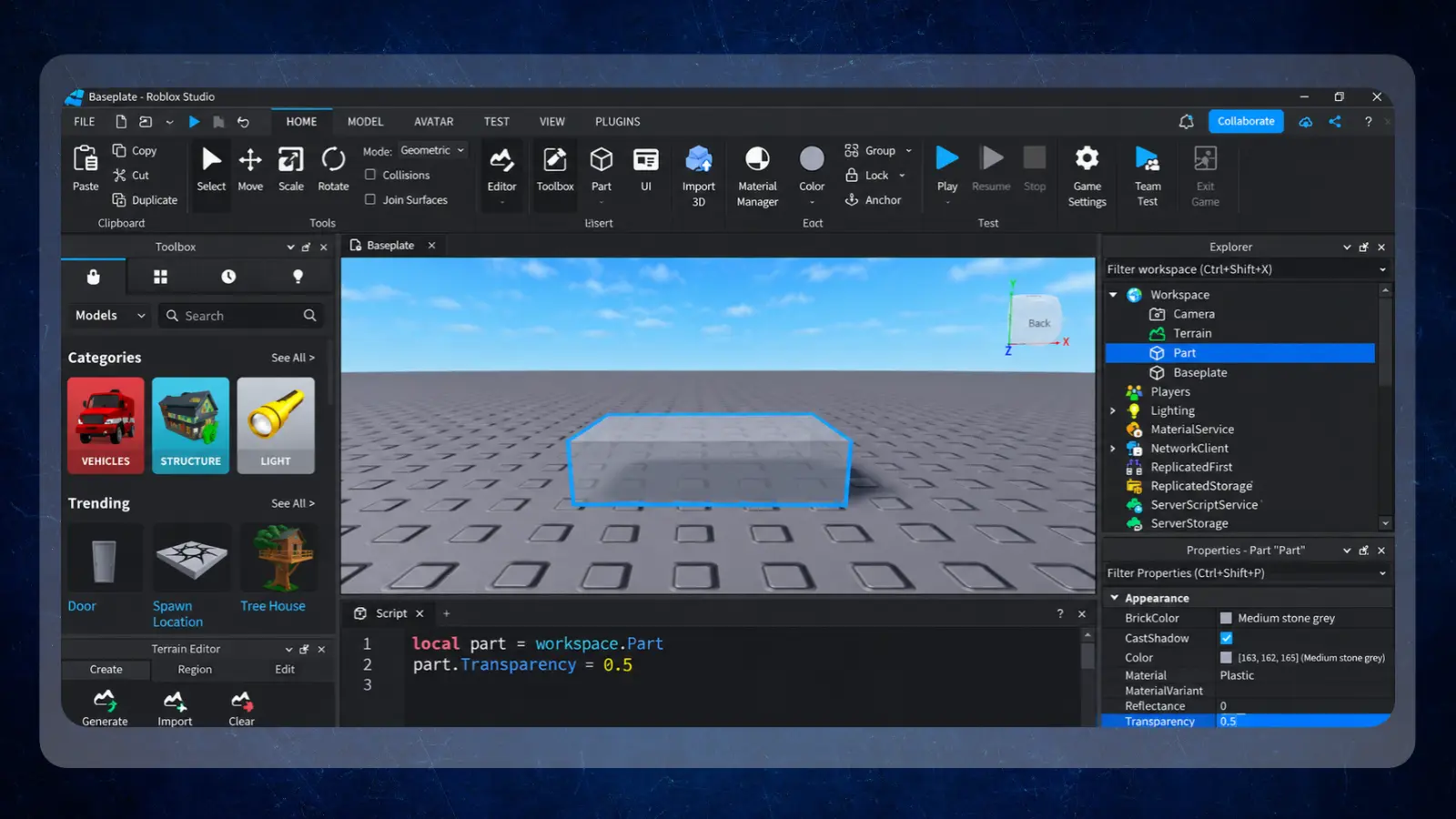Open the Group dropdown arrow
Image resolution: width=1456 pixels, height=819 pixels.
tap(908, 151)
